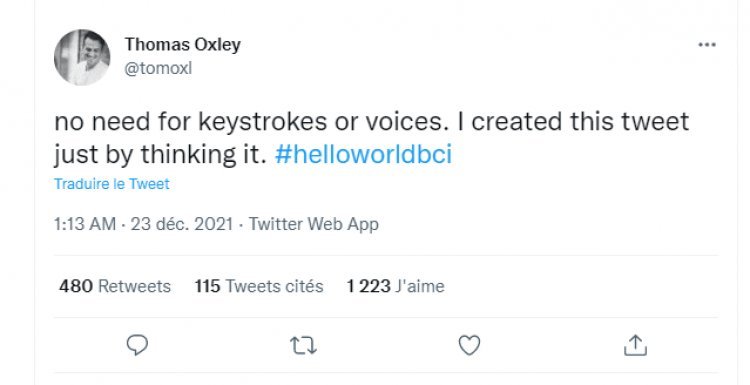Click the Thomas Oxley display name
The width and height of the screenshot is (750, 385).
[x=183, y=44]
